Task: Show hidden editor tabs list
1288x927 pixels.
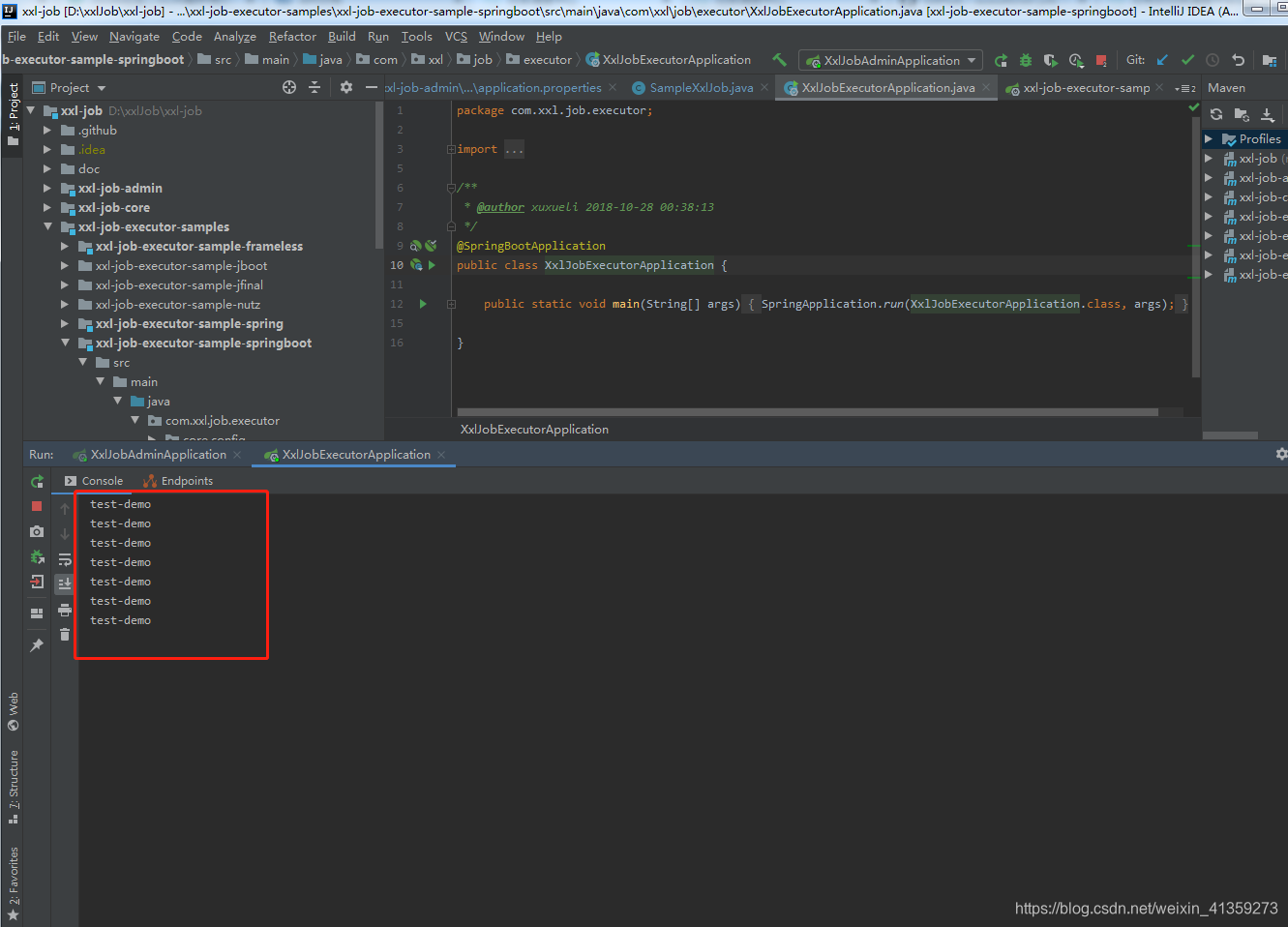Action: tap(1185, 88)
